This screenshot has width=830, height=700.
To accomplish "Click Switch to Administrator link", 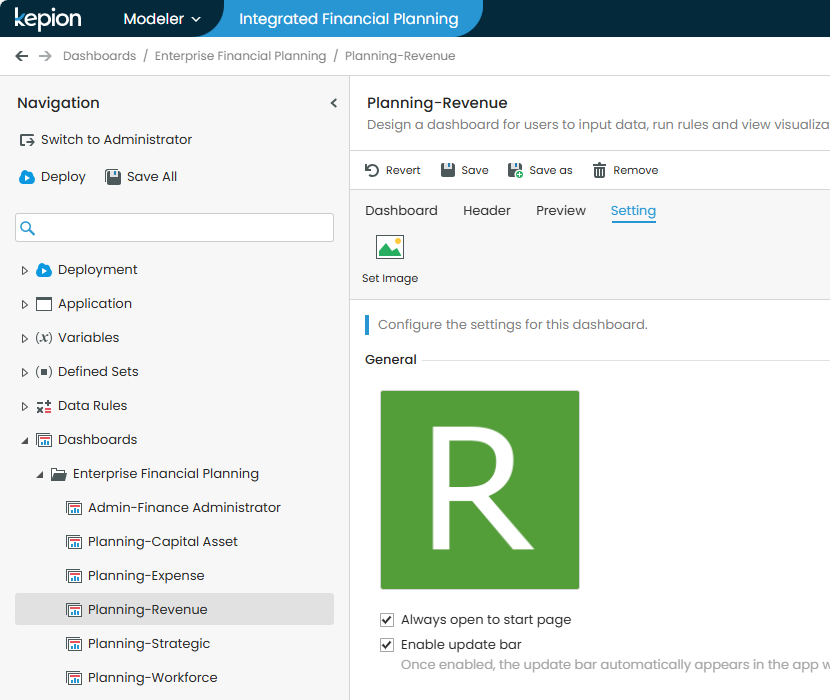I will 115,140.
